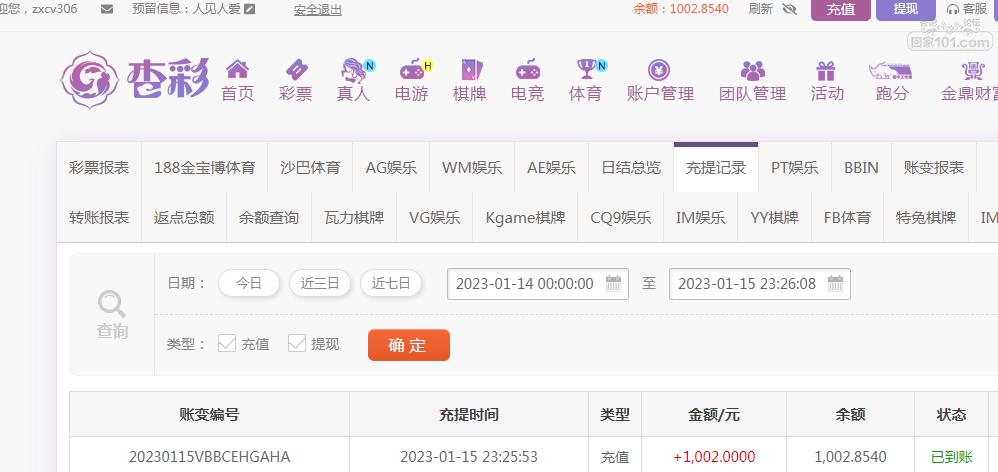Click end date field 2023-01-15 23:26:08
Image resolution: width=998 pixels, height=472 pixels.
(x=759, y=284)
